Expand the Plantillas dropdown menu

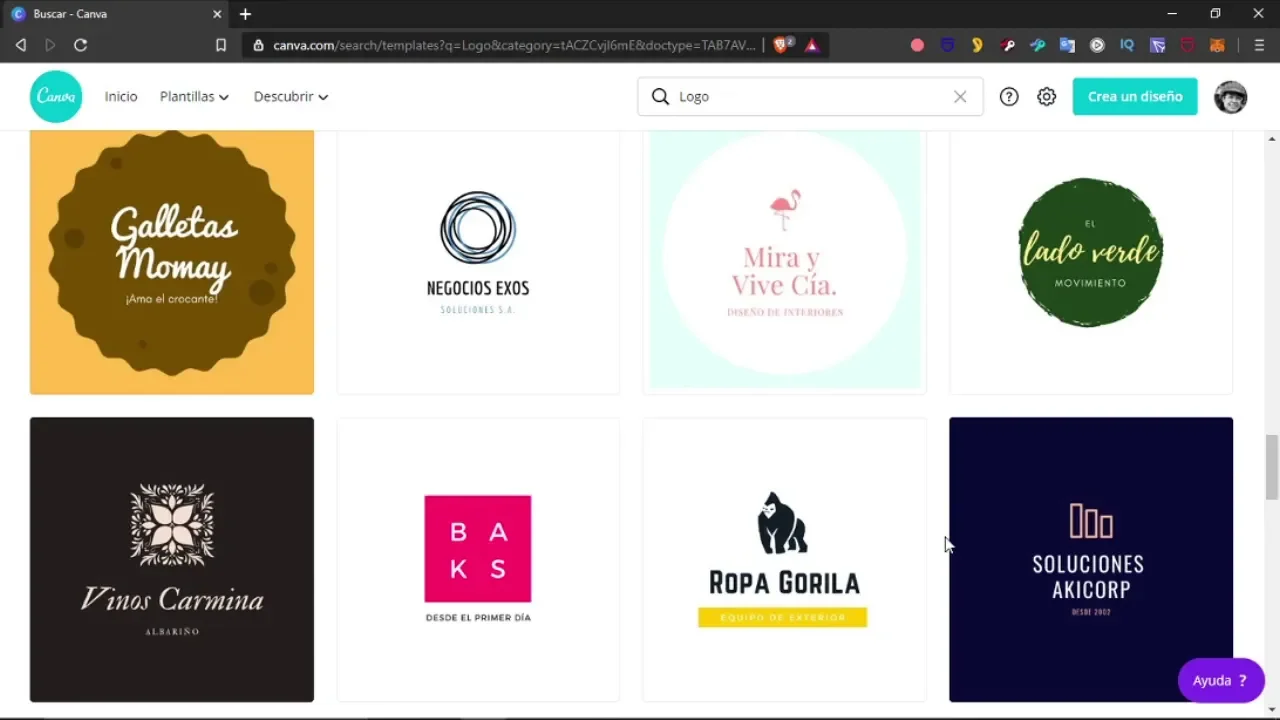(194, 97)
